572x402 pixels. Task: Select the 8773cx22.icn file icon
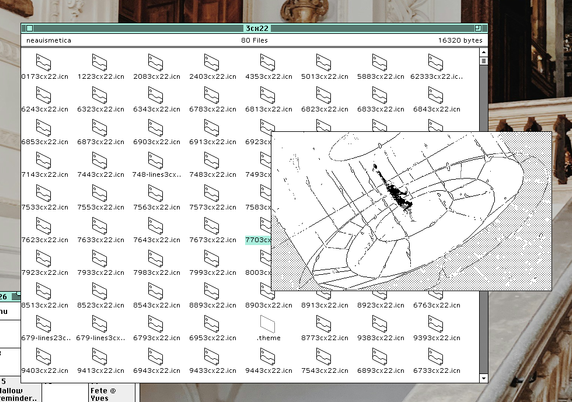tap(323, 324)
